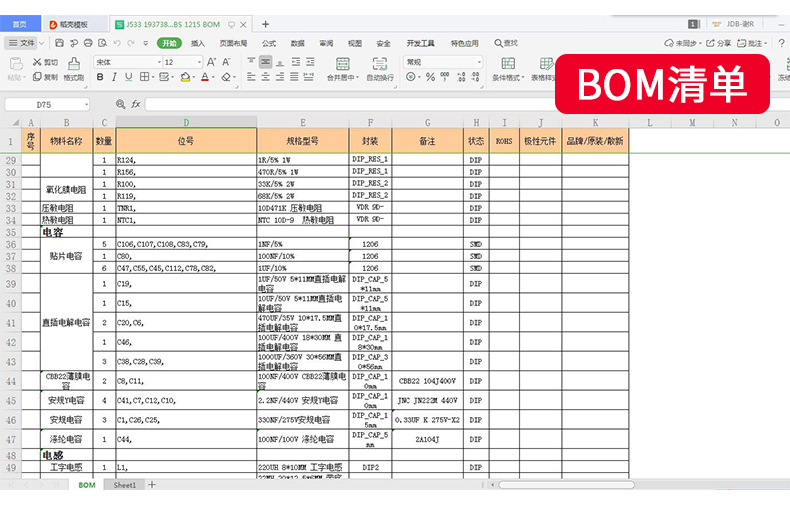The width and height of the screenshot is (790, 507).
Task: Click the percent style icon
Action: 430,77
